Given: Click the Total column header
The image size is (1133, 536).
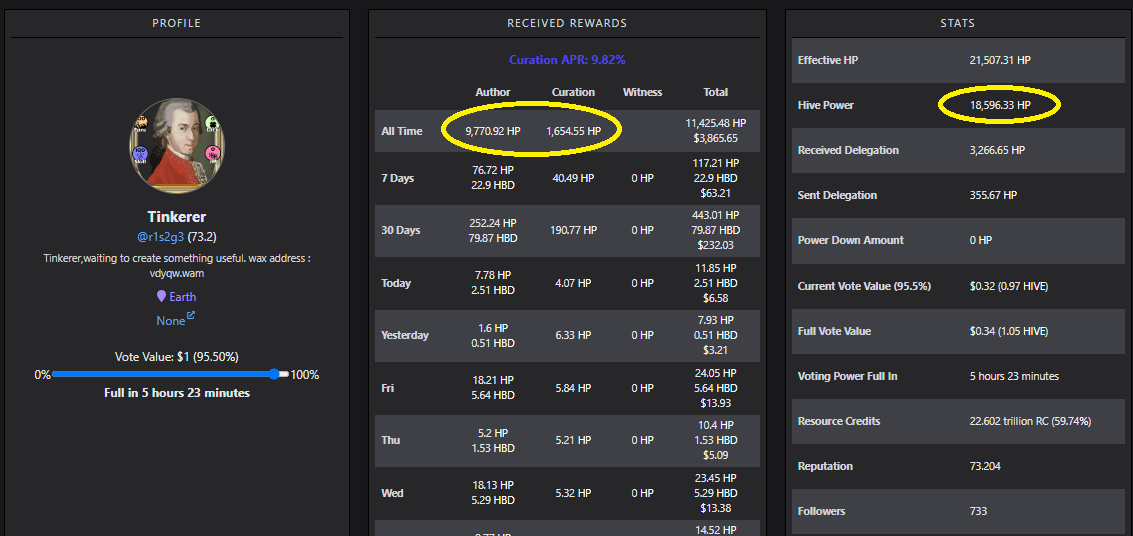Looking at the screenshot, I should (716, 92).
